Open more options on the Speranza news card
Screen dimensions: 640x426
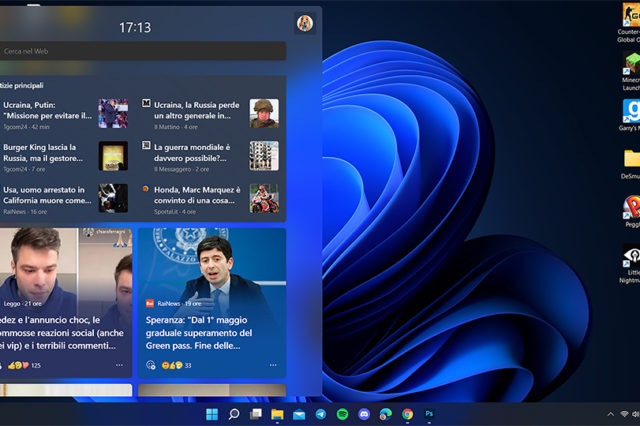[x=272, y=365]
